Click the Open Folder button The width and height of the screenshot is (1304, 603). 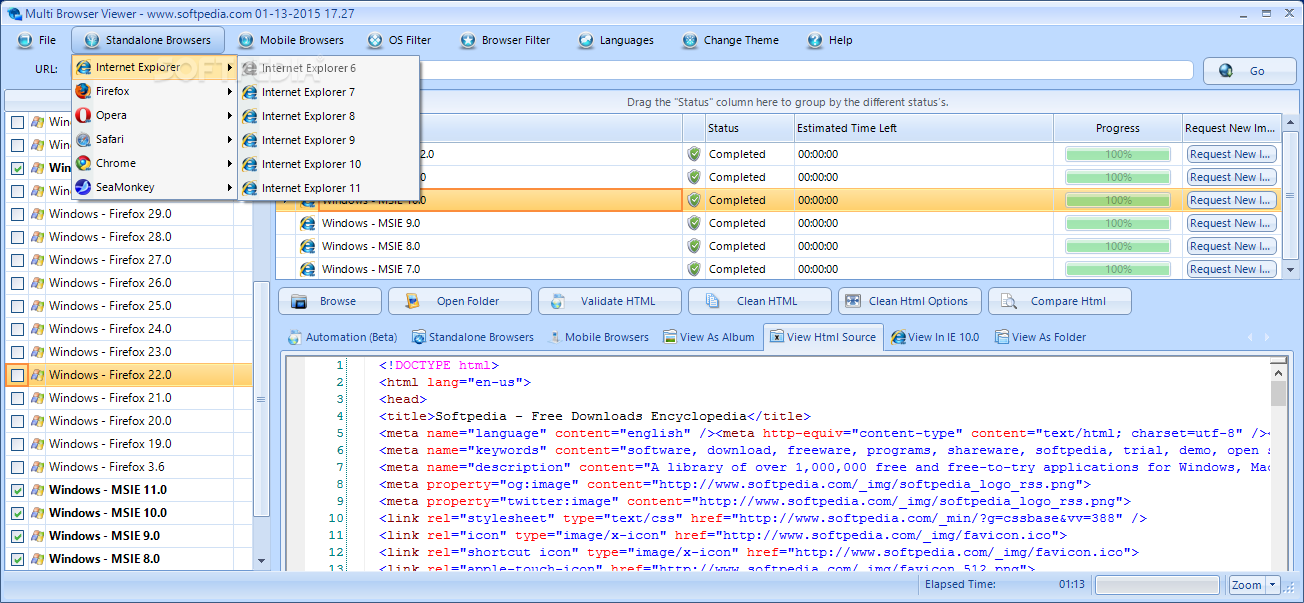coord(460,301)
